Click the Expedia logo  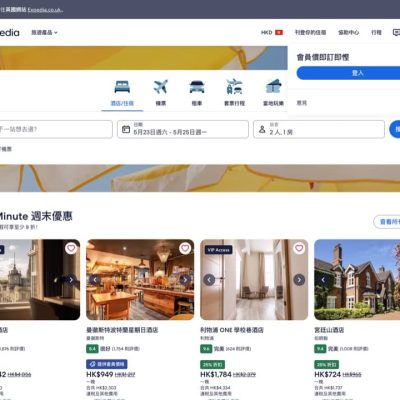coord(9,33)
